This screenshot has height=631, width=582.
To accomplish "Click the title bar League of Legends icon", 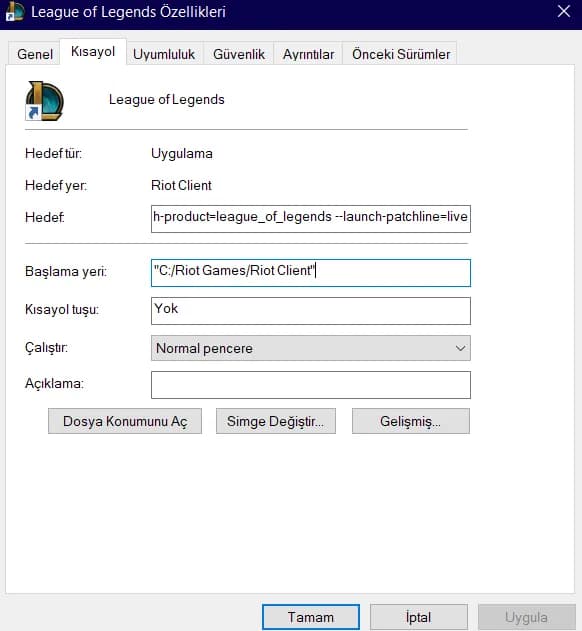I will pos(14,11).
